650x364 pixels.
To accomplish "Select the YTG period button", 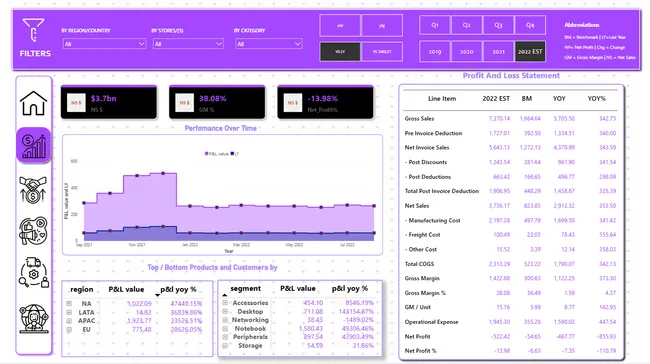I will [x=382, y=25].
